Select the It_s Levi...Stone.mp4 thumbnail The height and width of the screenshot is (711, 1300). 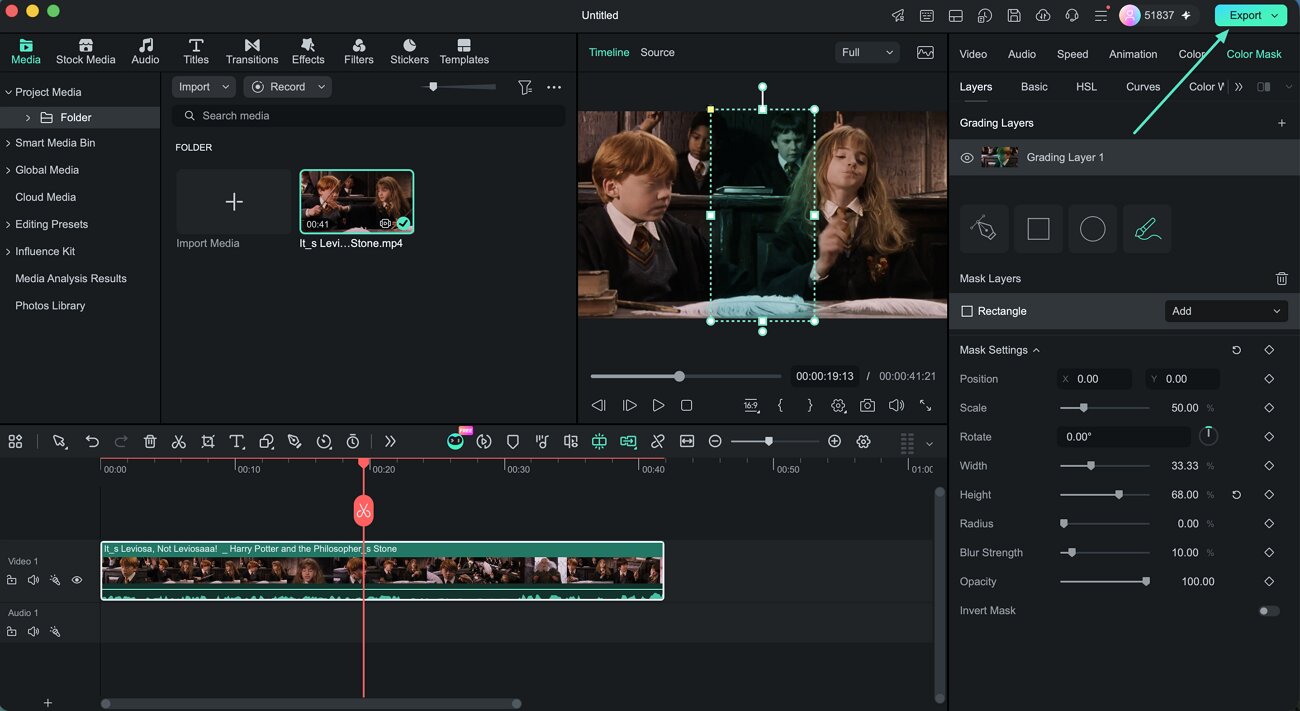(357, 201)
